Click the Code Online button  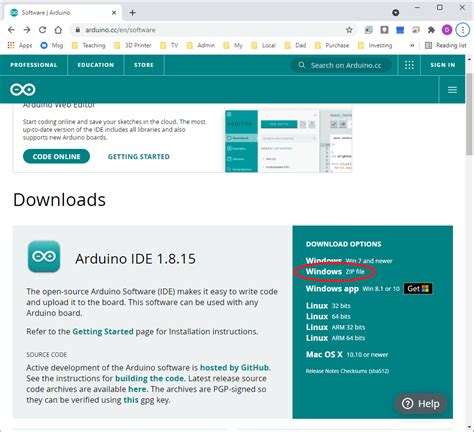[x=56, y=157]
